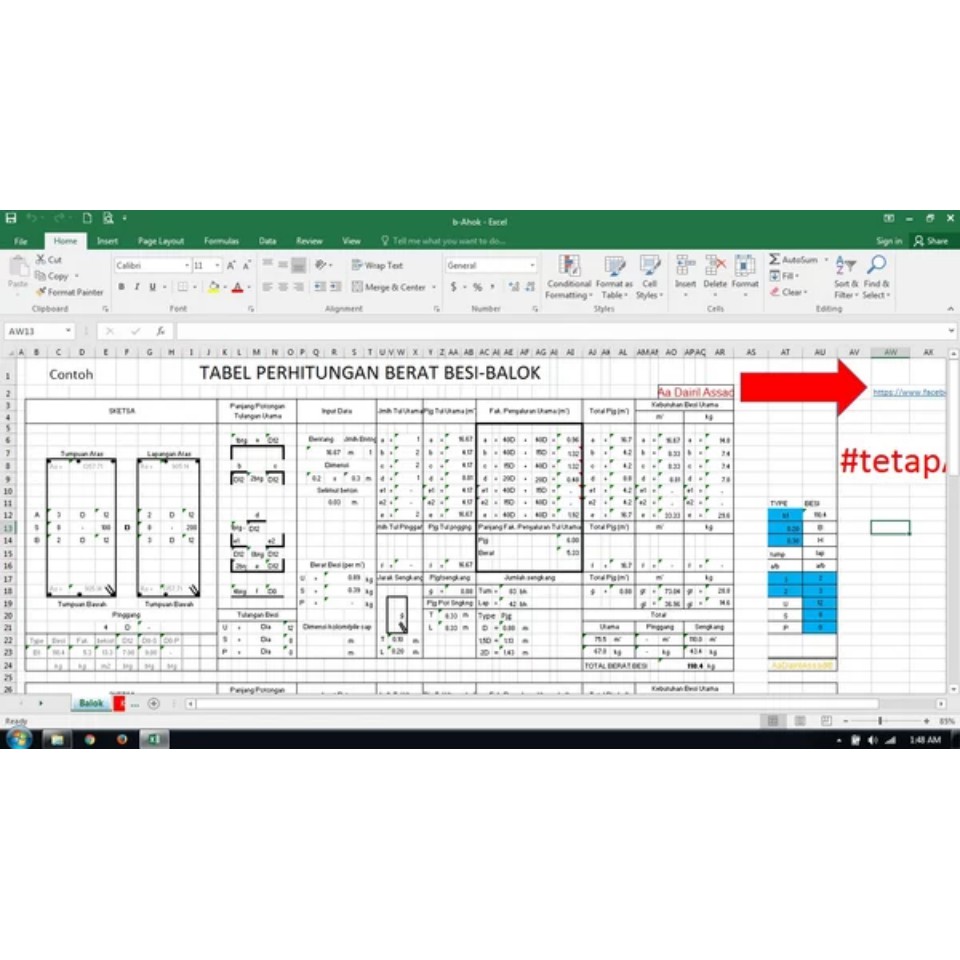This screenshot has height=960, width=960.
Task: Decrease font size with the small A icon
Action: 246,265
